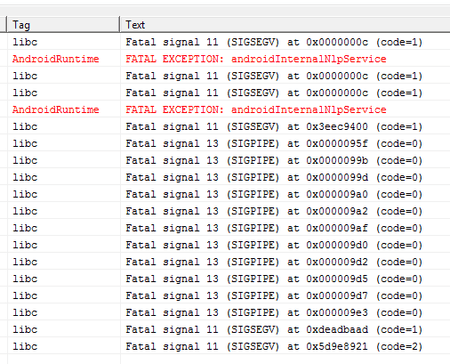Viewport: 450px width, 364px height.
Task: Select the SIGPIPE message at 0x000009d7
Action: [x=274, y=296]
